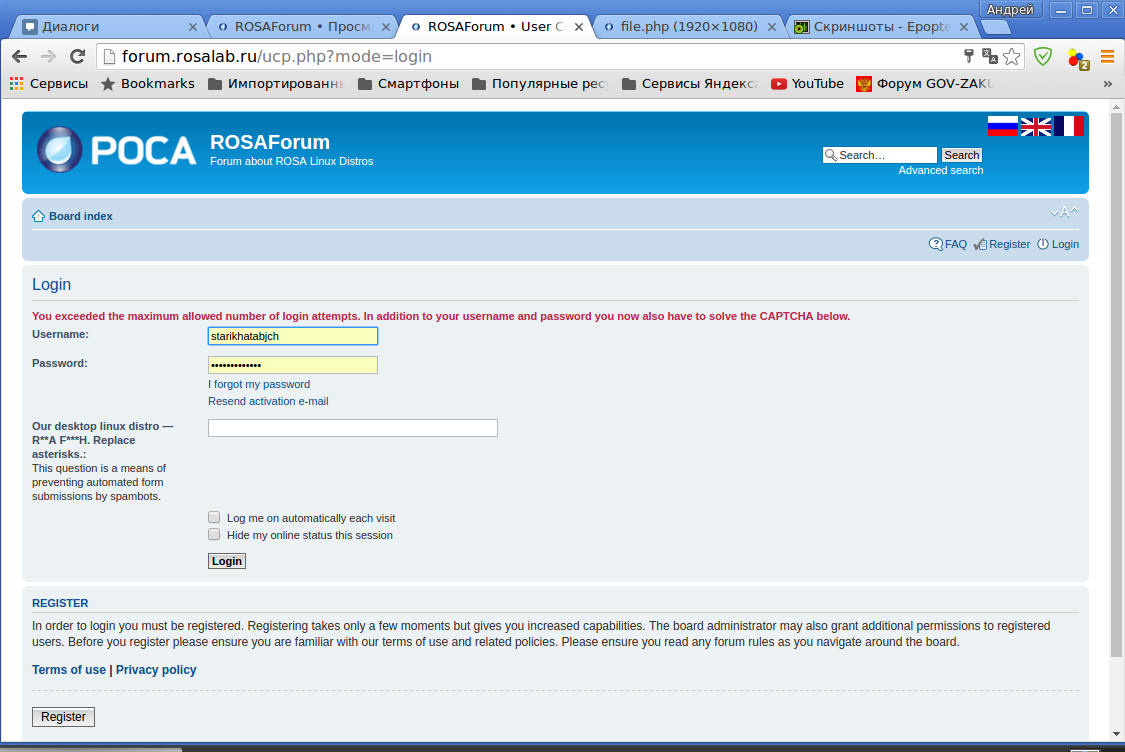Open the Bookmarks star folder
The width and height of the screenshot is (1125, 752).
click(x=148, y=83)
